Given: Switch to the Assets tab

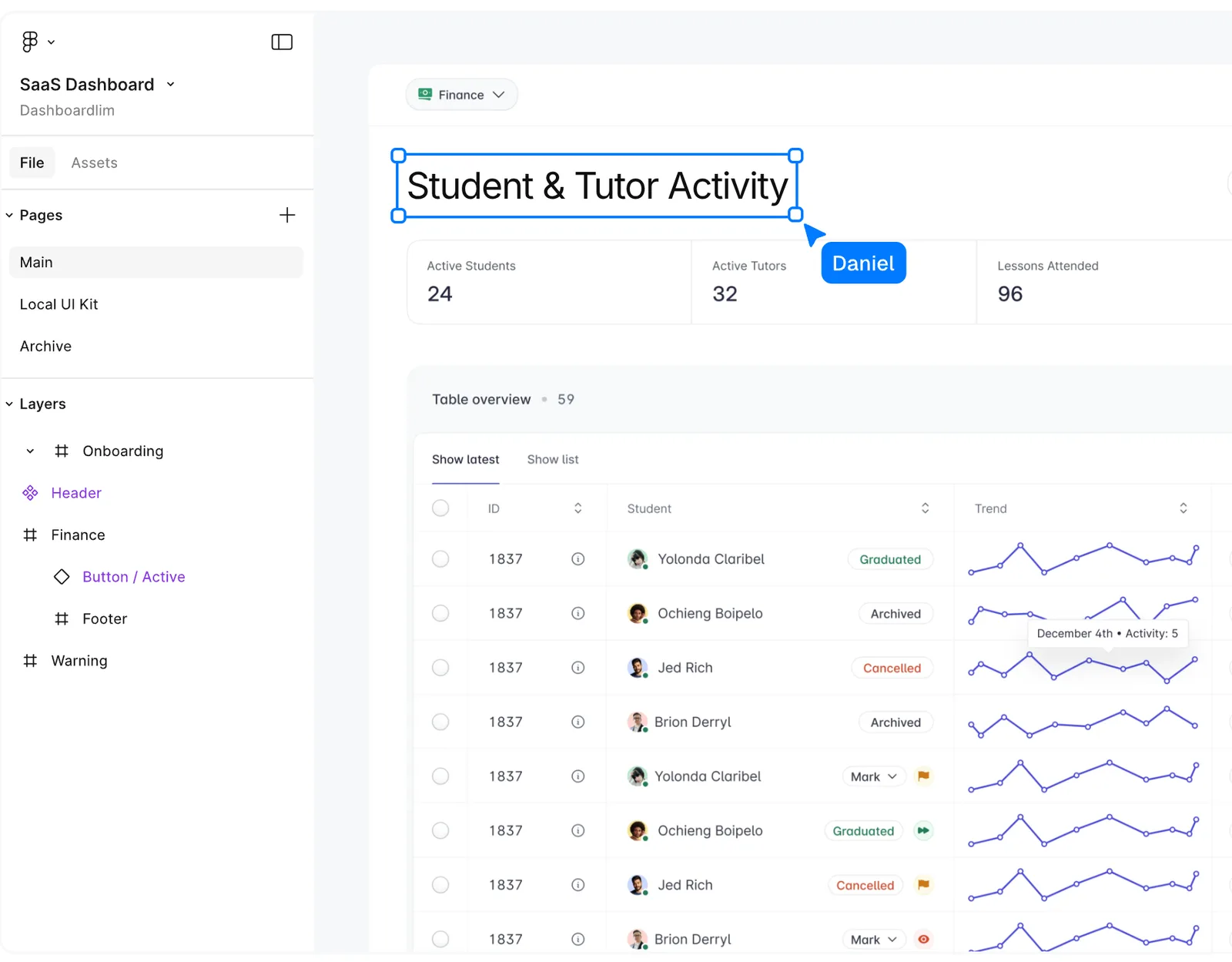Looking at the screenshot, I should click(x=94, y=163).
